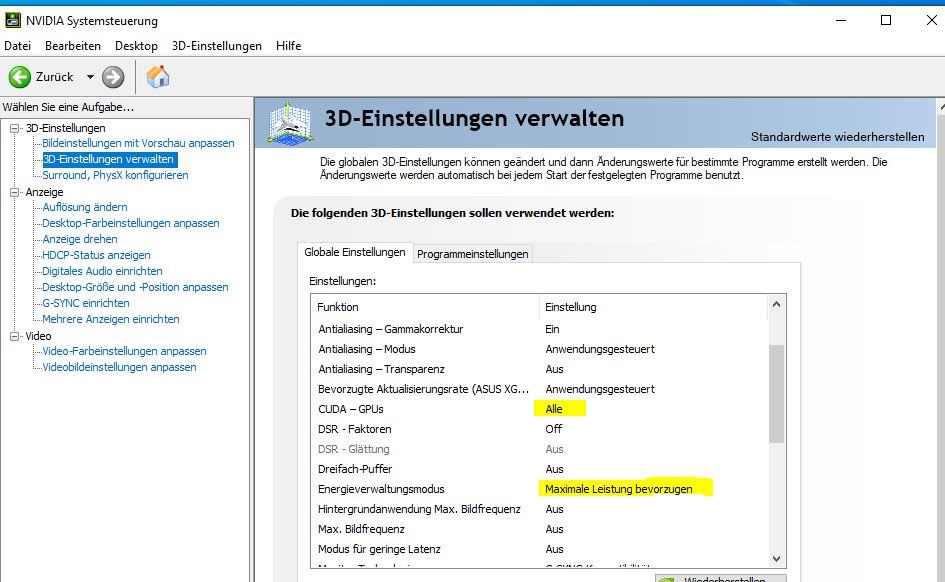Open the Zurück history dropdown arrow

point(90,77)
